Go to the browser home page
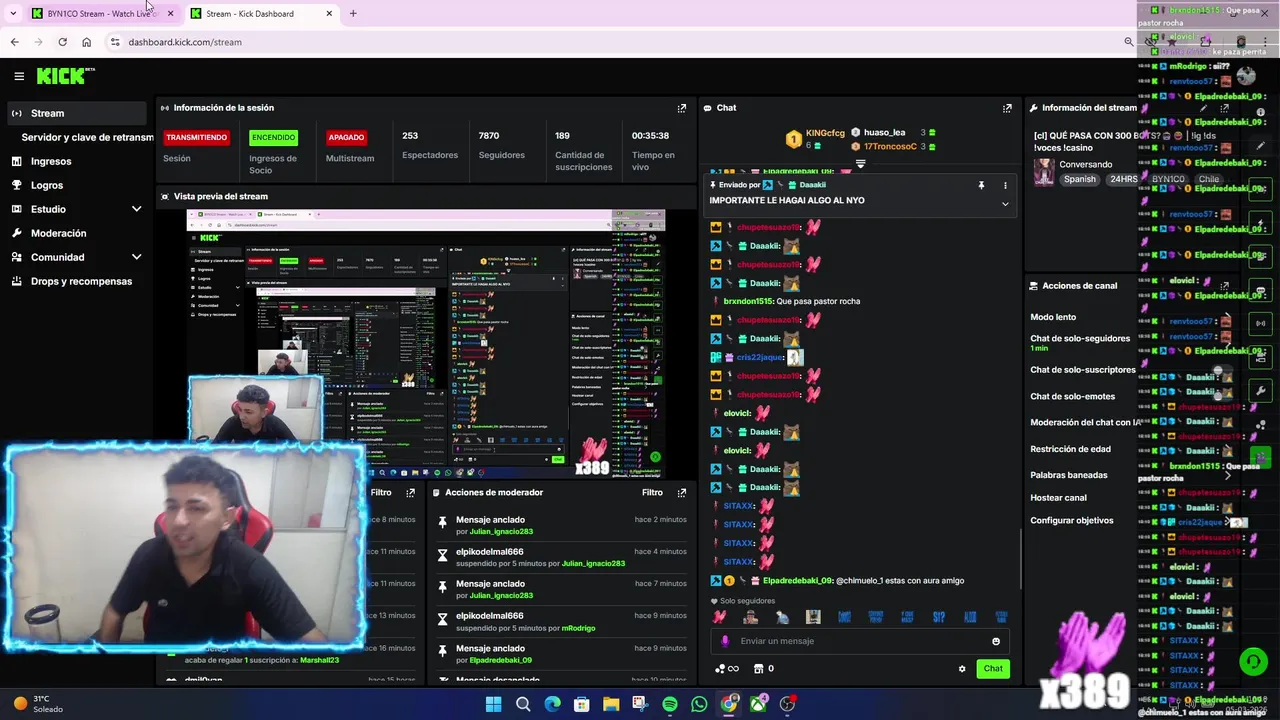Image resolution: width=1280 pixels, height=720 pixels. (86, 42)
